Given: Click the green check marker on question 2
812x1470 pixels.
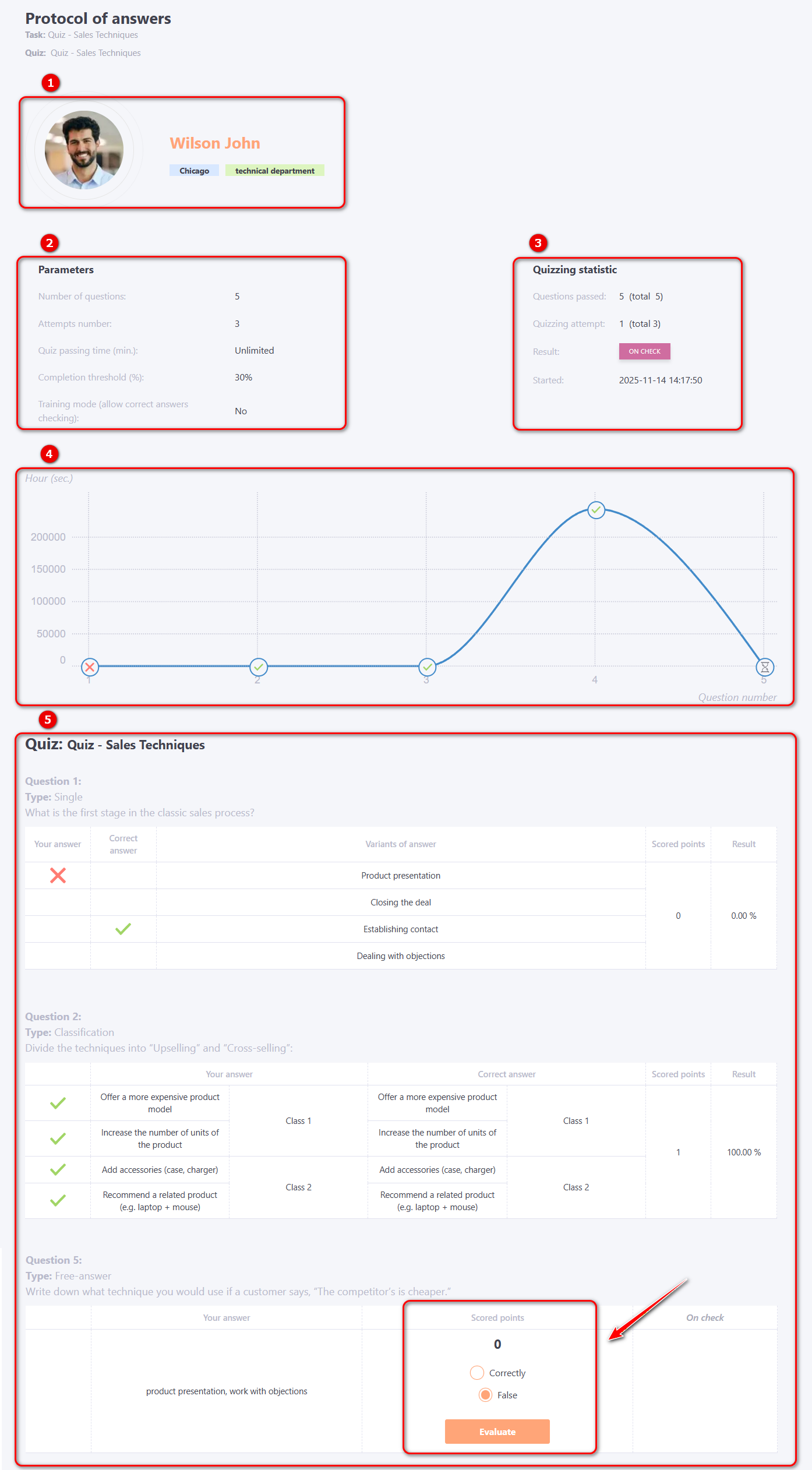Looking at the screenshot, I should point(258,667).
